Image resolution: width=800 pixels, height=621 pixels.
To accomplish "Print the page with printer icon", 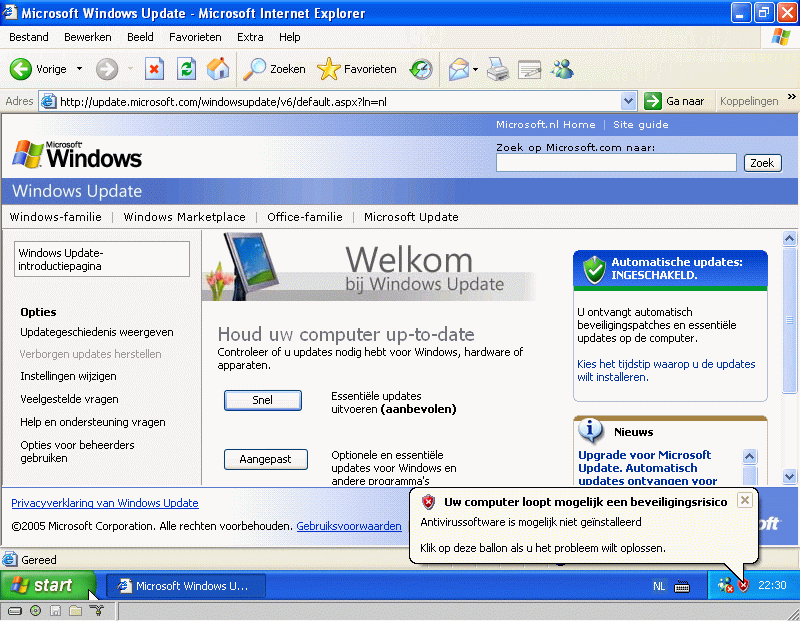I will (x=498, y=69).
